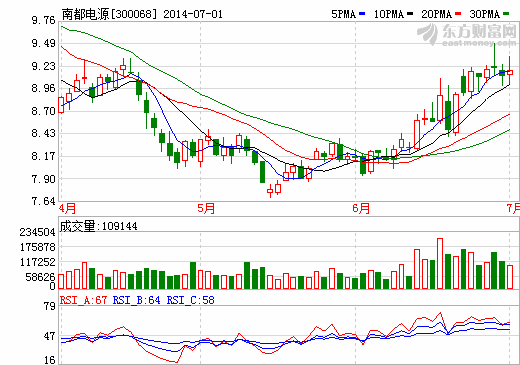Viewport: 520px width, 365px height.
Task: Click the lowest candlestick near 7.64 in May
Action: [x=270, y=191]
